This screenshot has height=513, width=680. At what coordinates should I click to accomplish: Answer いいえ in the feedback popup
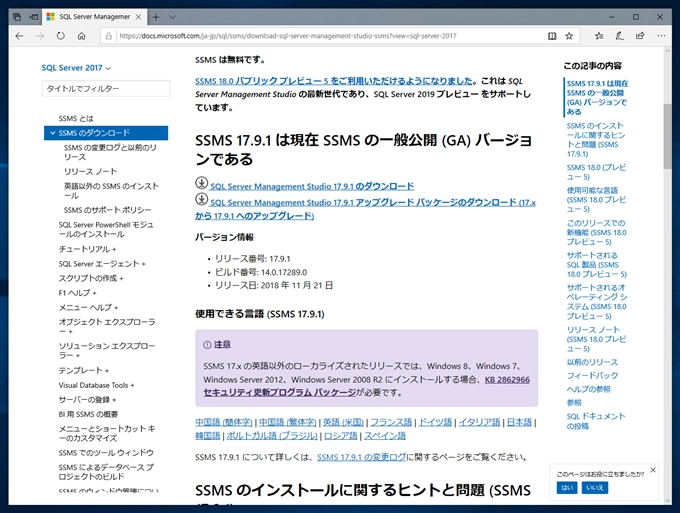[x=594, y=488]
